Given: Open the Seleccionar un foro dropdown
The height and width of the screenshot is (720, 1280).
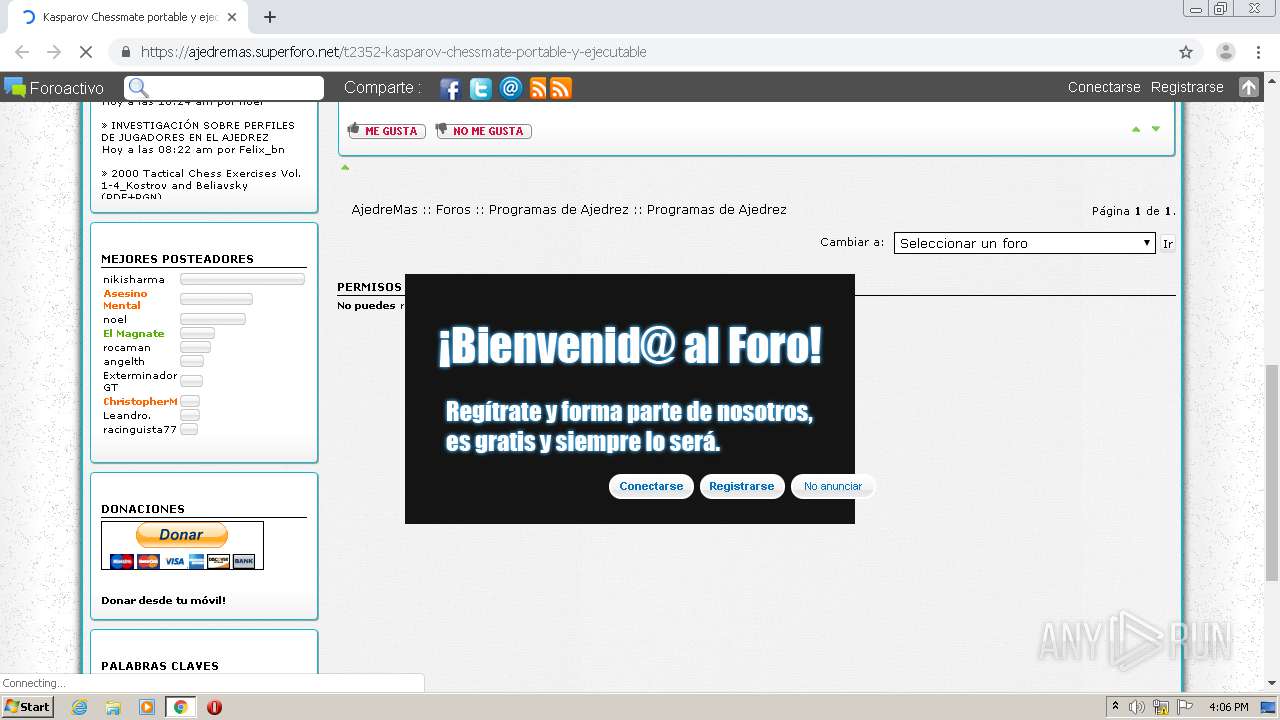Looking at the screenshot, I should tap(1025, 243).
